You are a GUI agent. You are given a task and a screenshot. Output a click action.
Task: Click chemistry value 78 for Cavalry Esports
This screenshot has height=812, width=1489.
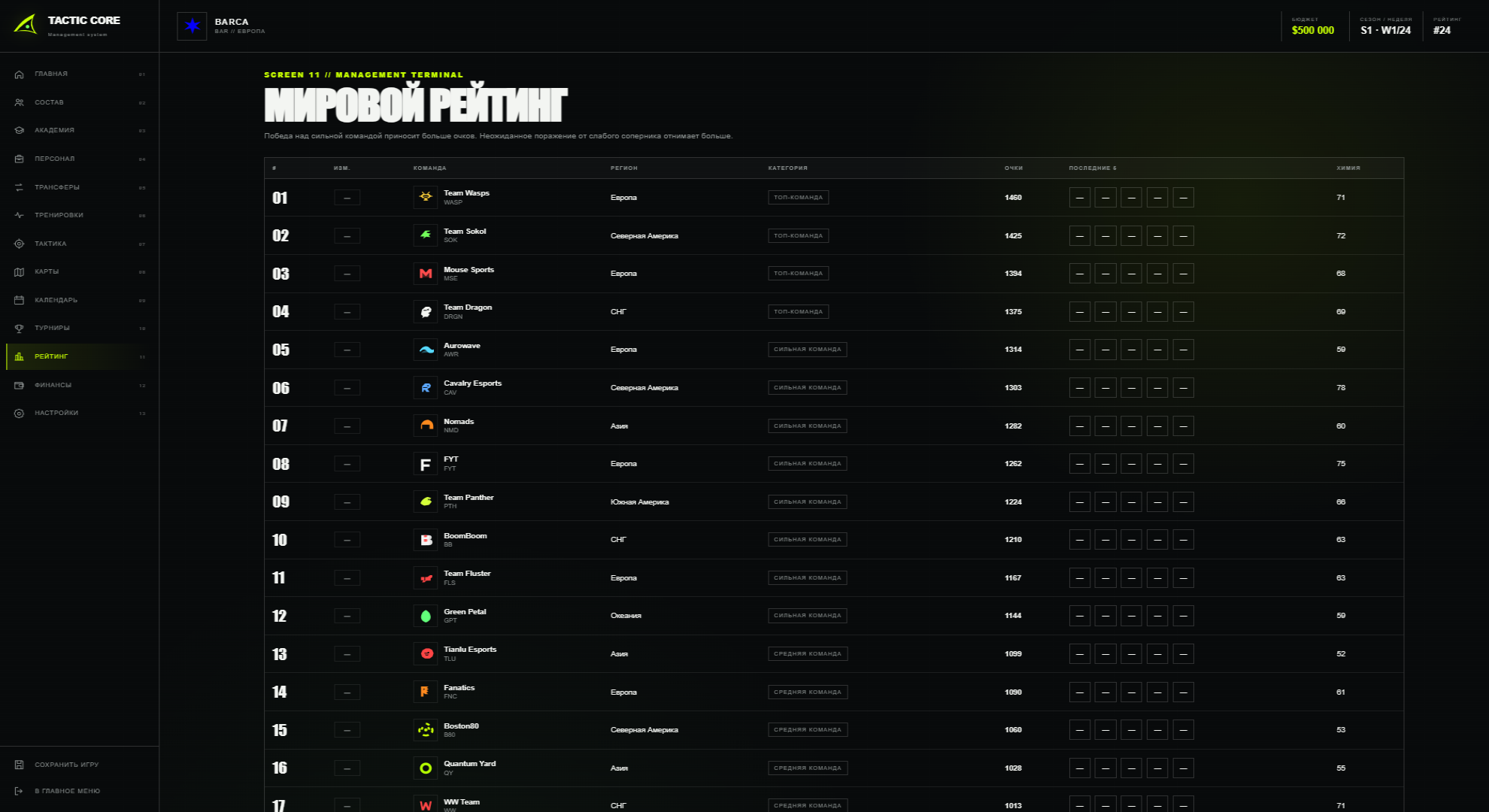pos(1341,388)
